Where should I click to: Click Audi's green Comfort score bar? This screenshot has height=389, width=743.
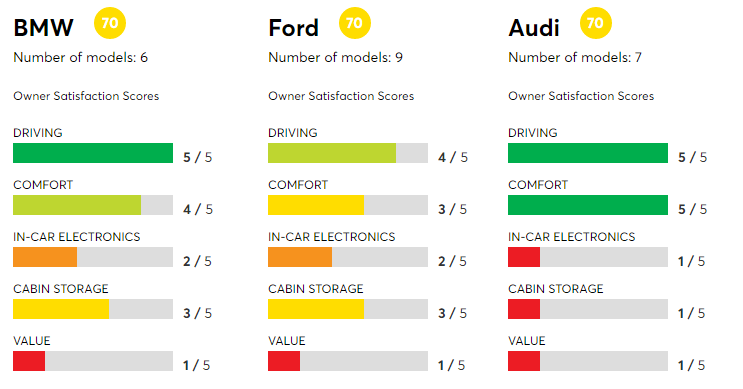588,205
